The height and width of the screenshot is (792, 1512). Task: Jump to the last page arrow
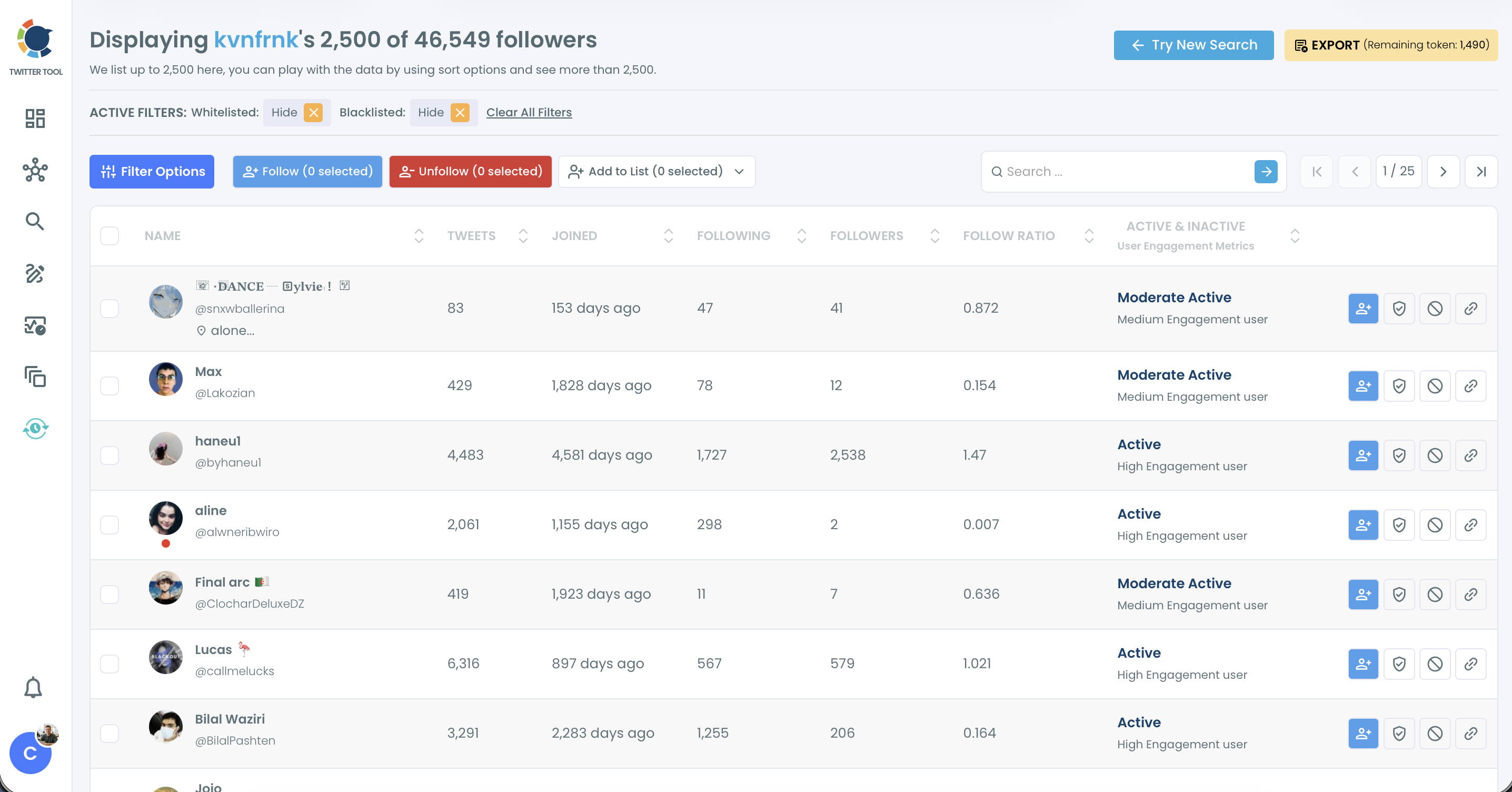[x=1481, y=172]
